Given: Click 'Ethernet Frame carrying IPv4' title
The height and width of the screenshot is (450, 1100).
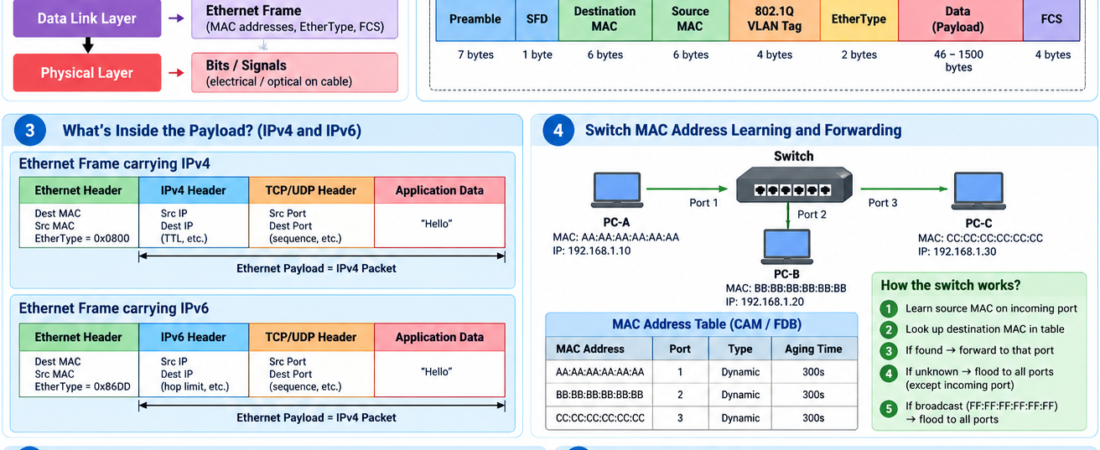Looking at the screenshot, I should [x=114, y=164].
